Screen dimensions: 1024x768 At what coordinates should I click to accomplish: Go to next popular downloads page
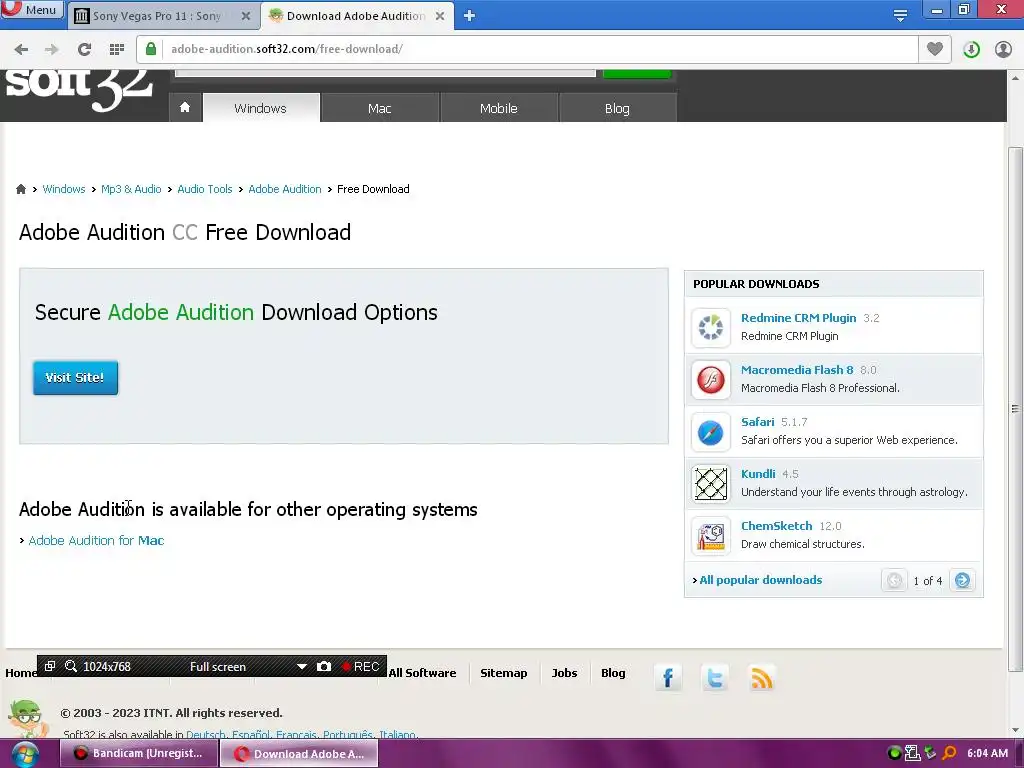click(962, 580)
